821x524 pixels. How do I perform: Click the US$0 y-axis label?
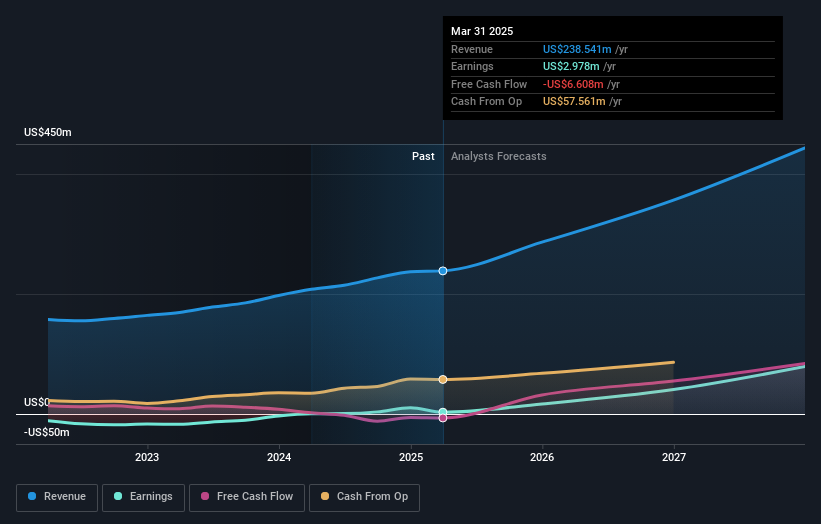[37, 402]
